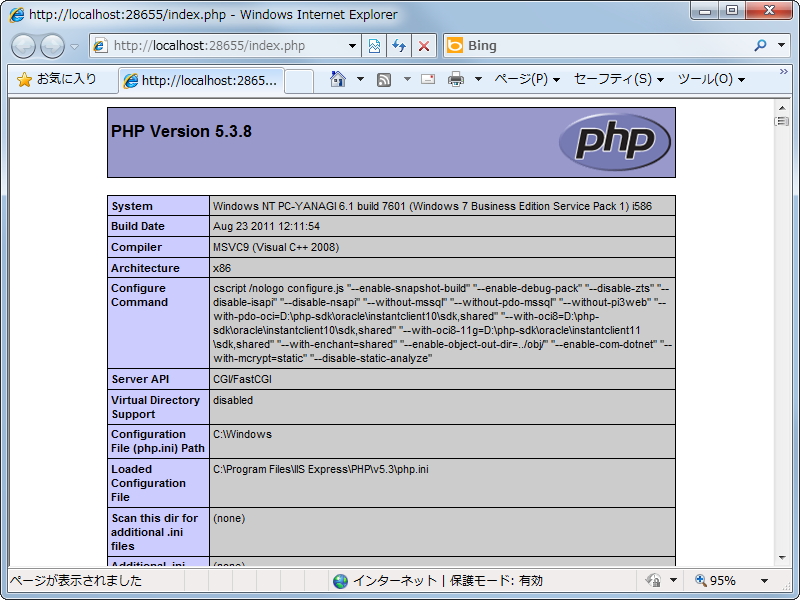Click the Refresh icon in the address bar
The height and width of the screenshot is (600, 800).
click(x=400, y=46)
